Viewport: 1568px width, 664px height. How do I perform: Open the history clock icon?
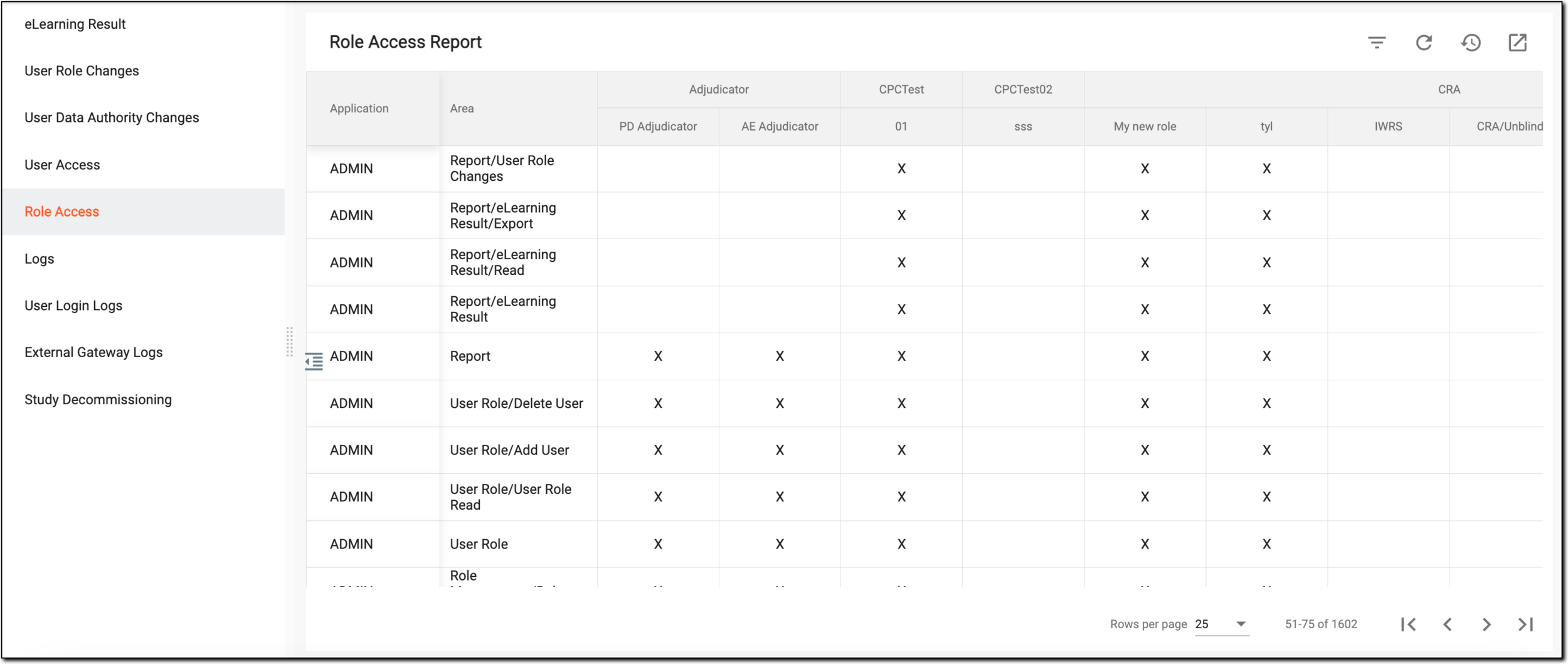[1471, 43]
